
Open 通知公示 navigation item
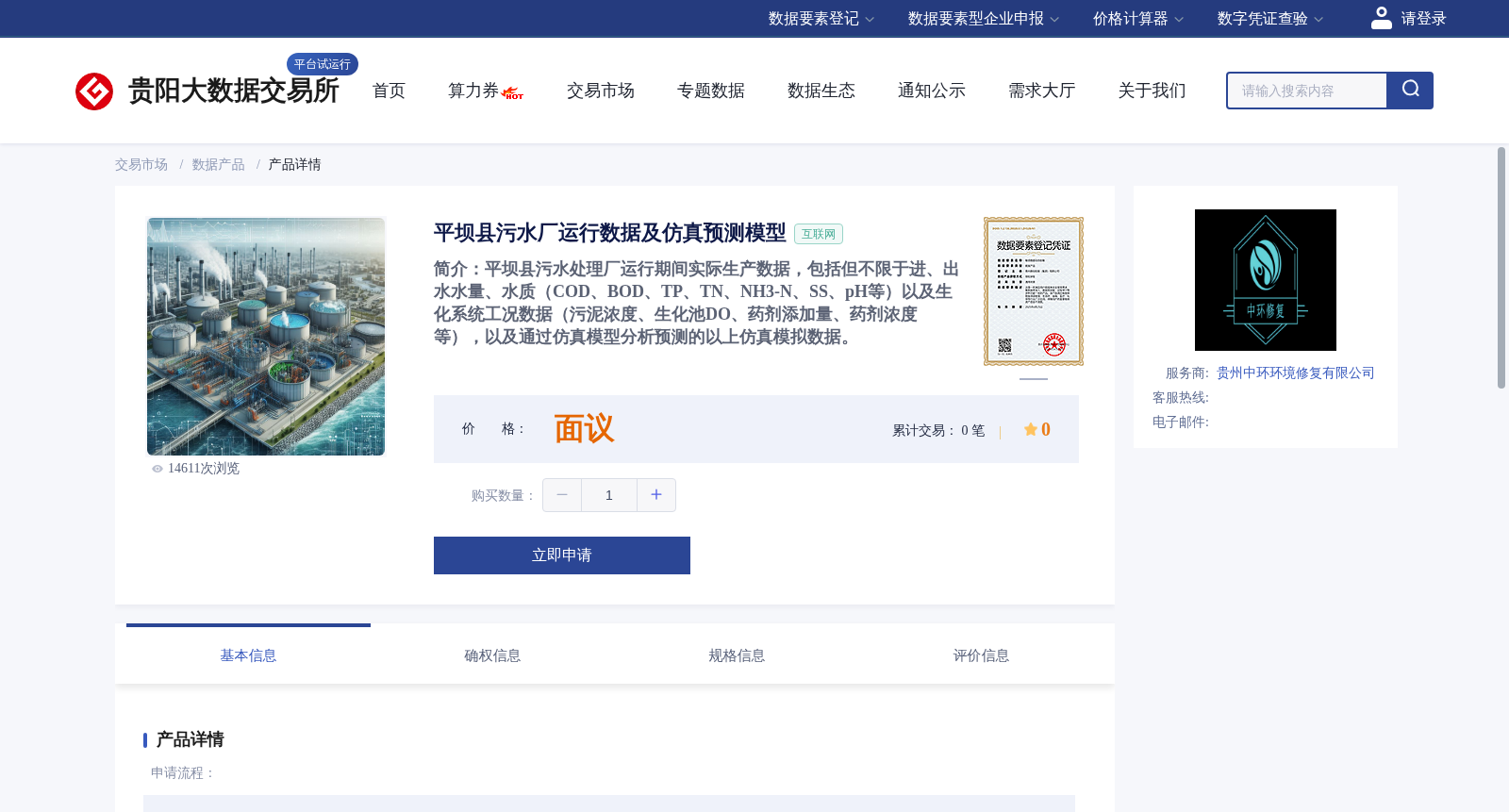pos(932,91)
